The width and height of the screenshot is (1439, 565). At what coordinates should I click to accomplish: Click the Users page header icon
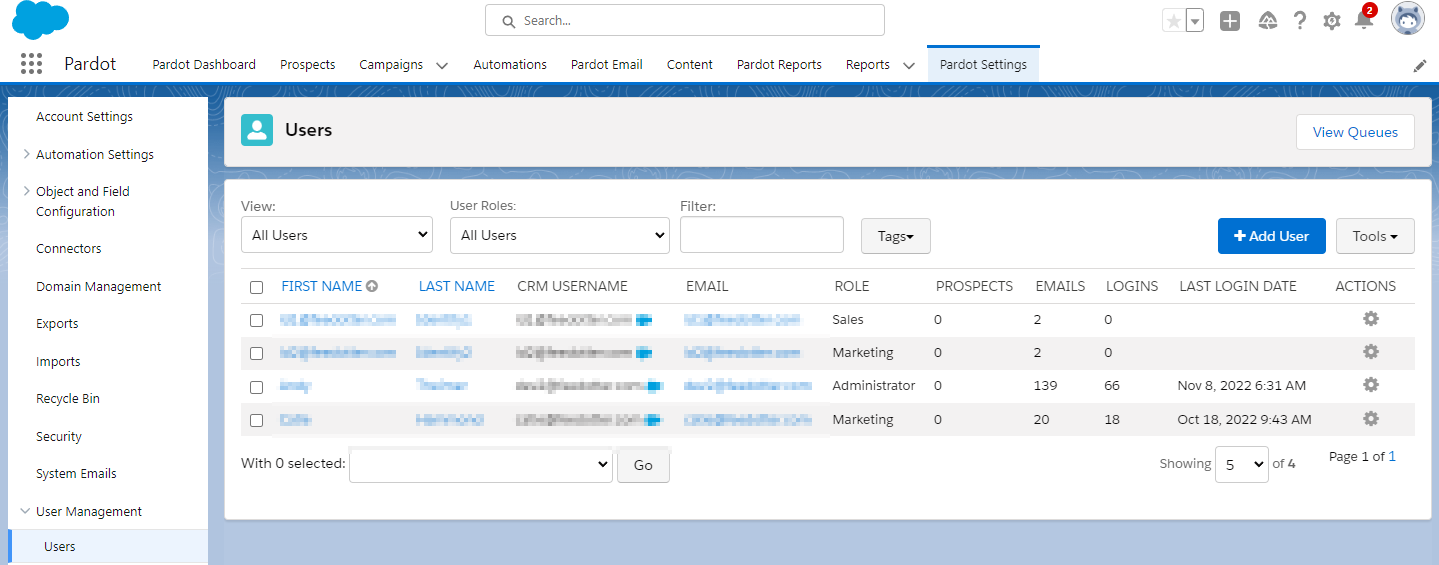(x=257, y=130)
